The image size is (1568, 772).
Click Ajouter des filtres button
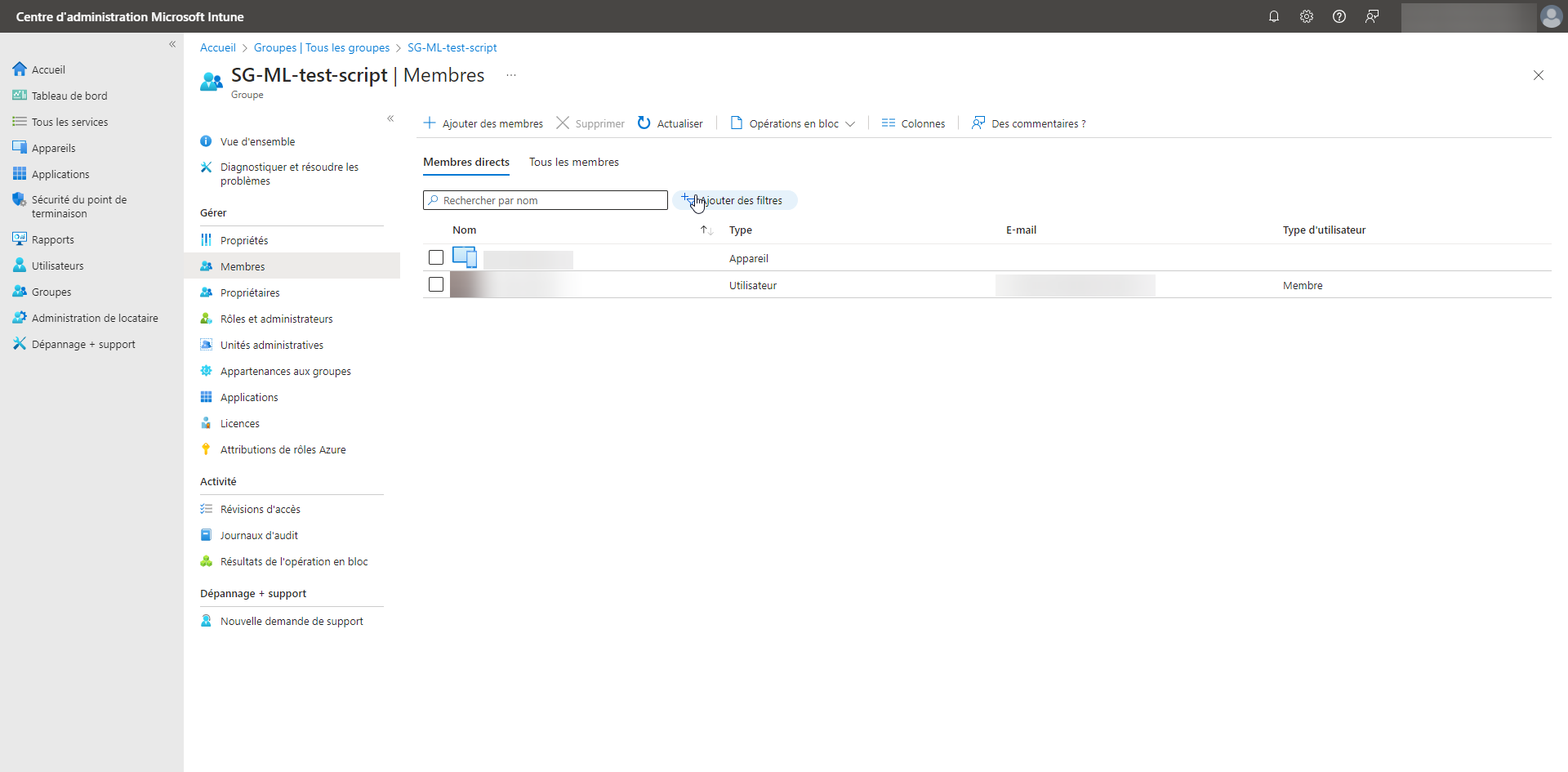734,200
